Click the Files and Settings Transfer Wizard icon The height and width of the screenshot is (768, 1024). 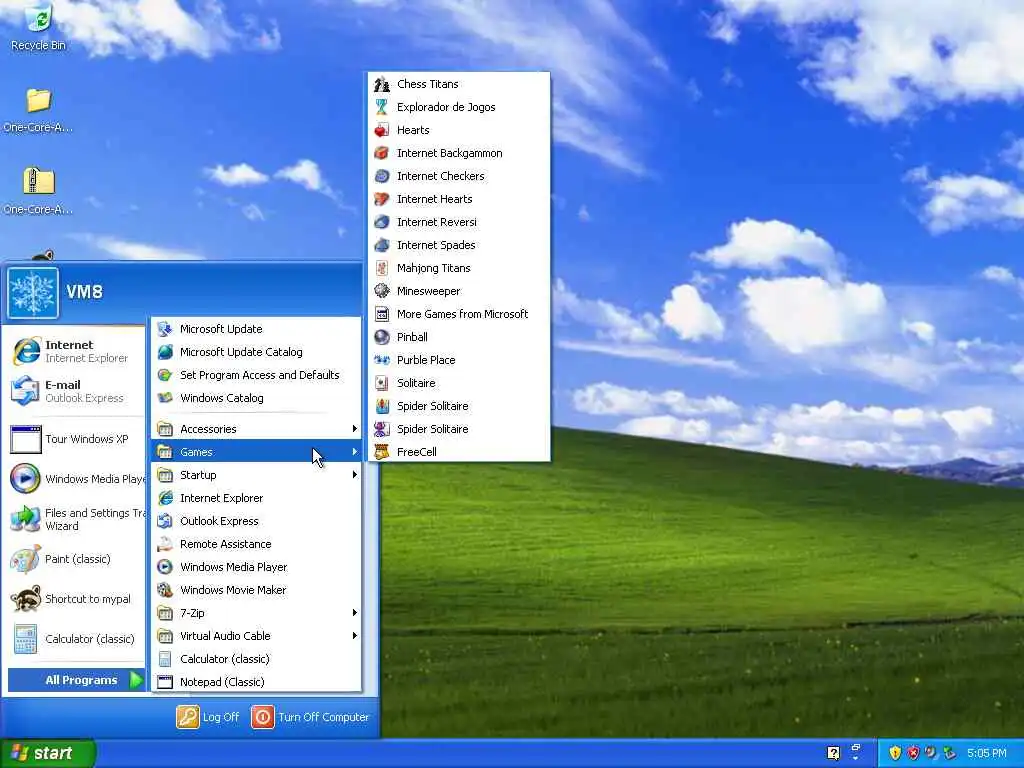pos(26,519)
